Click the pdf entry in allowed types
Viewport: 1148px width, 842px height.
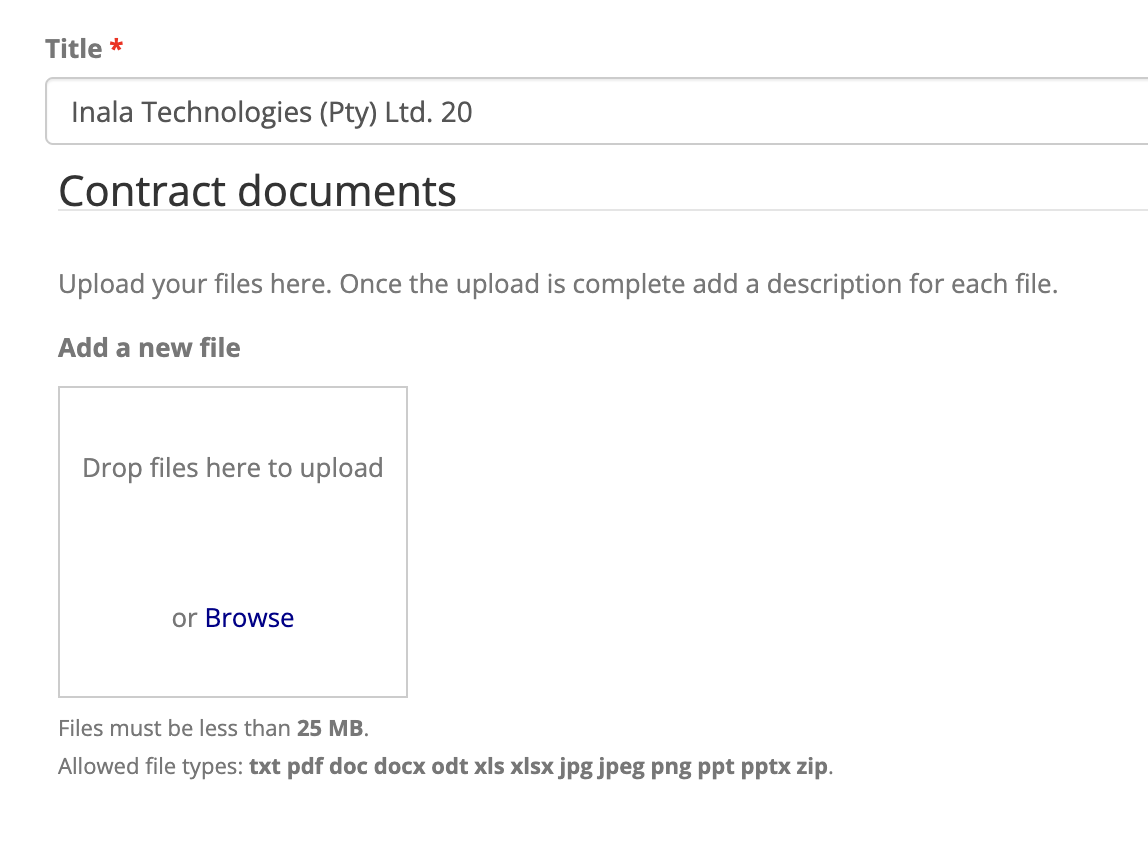(304, 767)
